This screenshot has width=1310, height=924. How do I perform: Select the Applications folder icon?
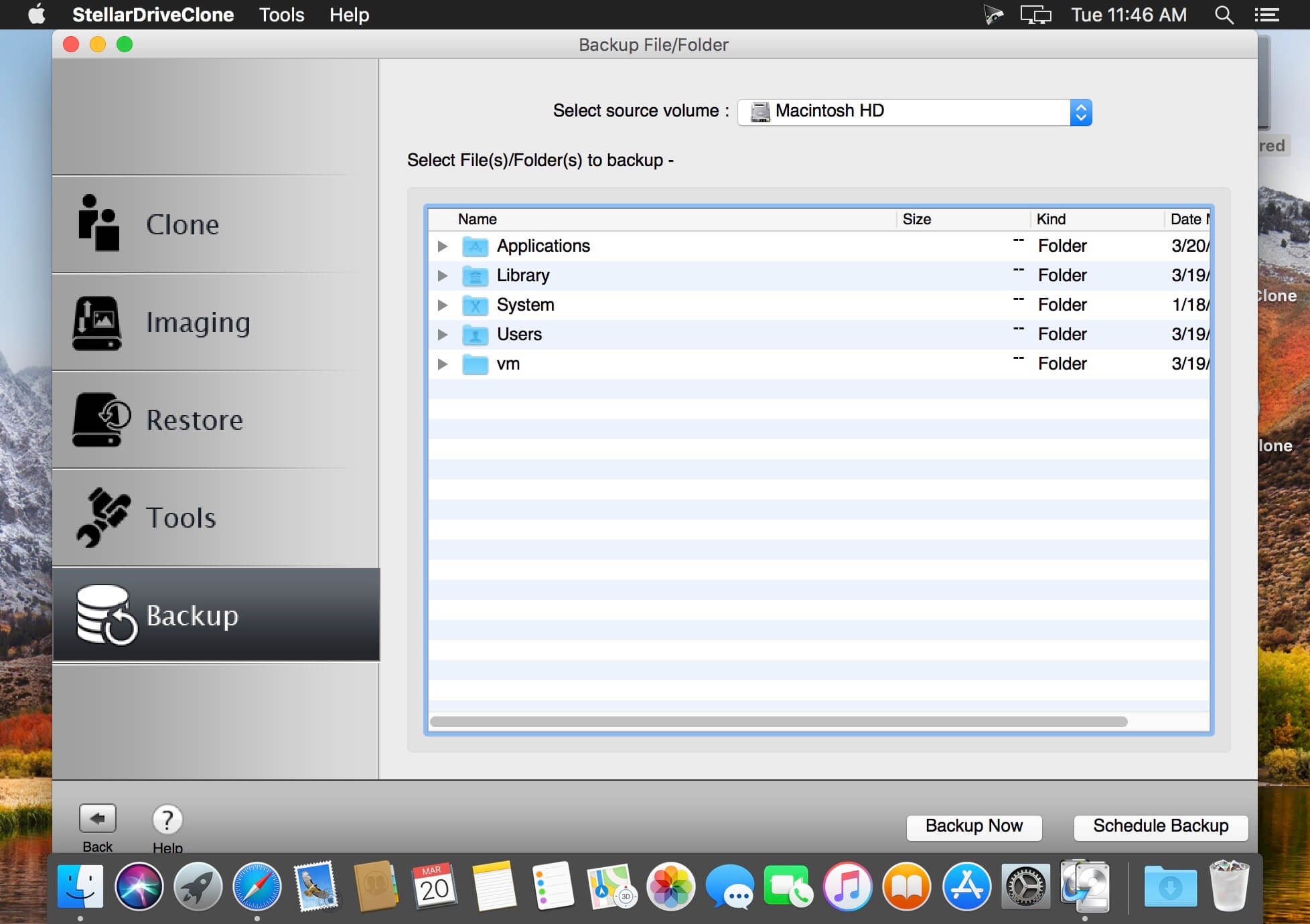tap(476, 246)
